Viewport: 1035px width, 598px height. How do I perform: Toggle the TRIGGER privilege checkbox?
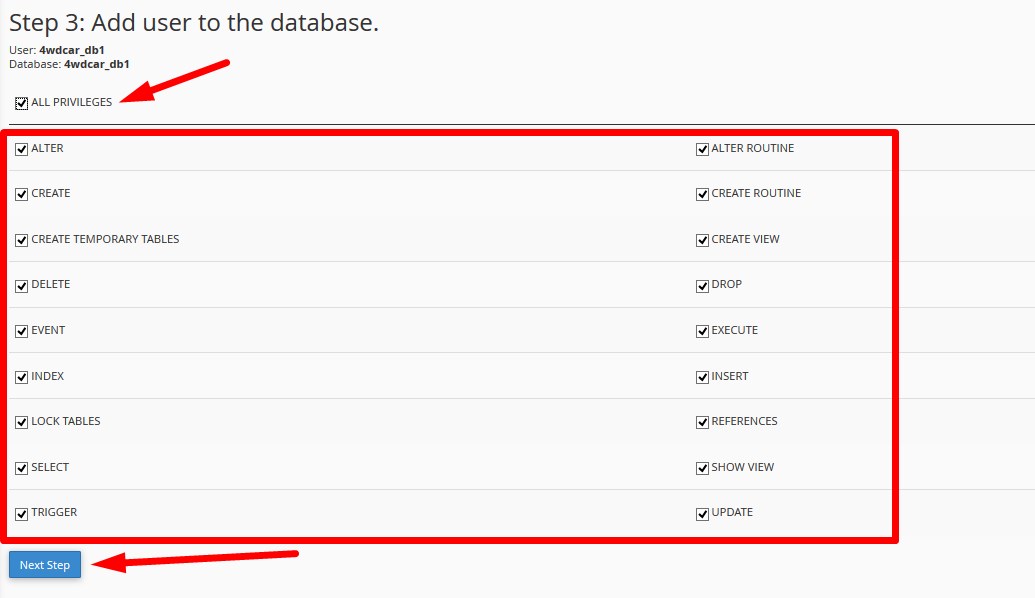coord(22,514)
